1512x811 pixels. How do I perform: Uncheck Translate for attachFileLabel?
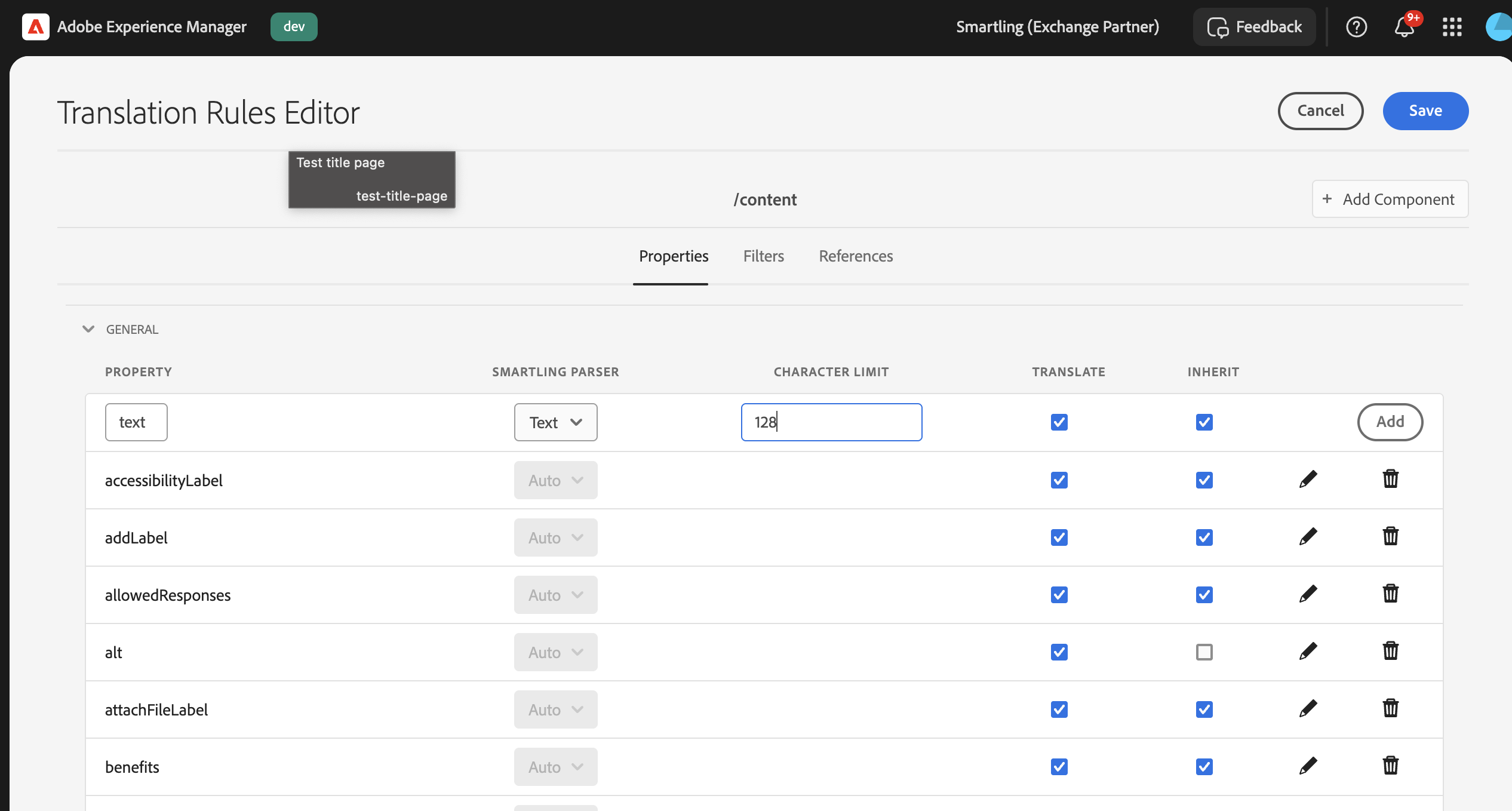pyautogui.click(x=1059, y=709)
